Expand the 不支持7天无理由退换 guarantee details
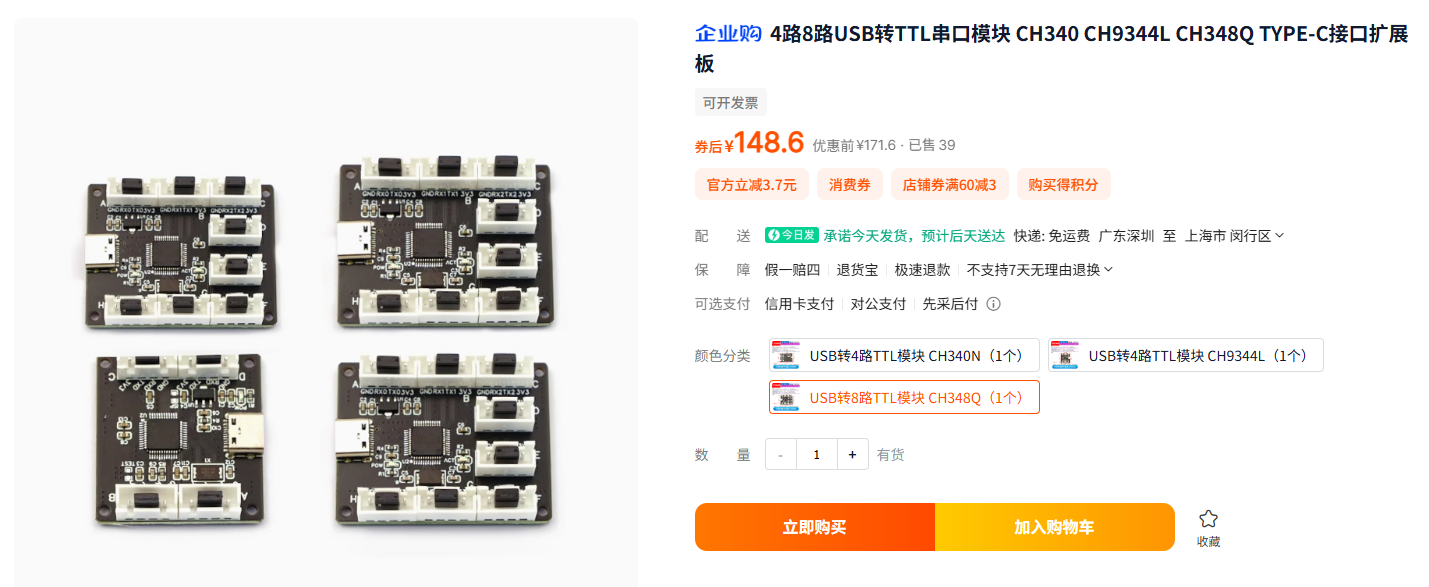Image resolution: width=1429 pixels, height=587 pixels. [1039, 270]
